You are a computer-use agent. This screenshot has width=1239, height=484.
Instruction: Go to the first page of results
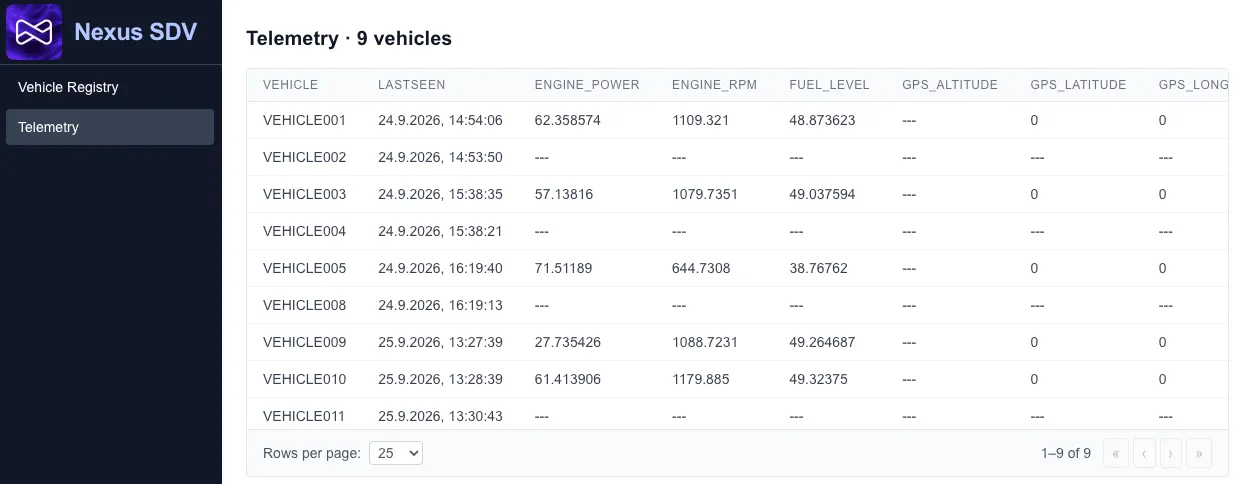(1116, 453)
